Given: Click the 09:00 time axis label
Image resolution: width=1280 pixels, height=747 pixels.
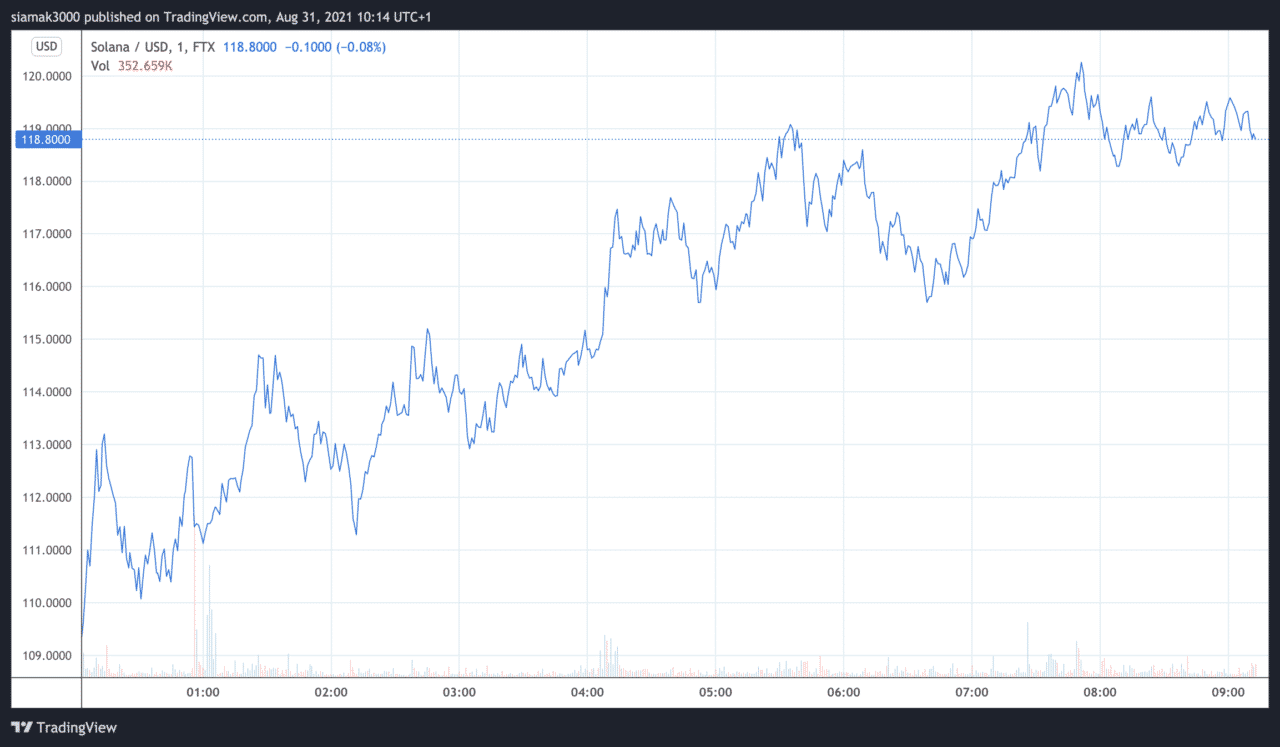Looking at the screenshot, I should 1228,692.
